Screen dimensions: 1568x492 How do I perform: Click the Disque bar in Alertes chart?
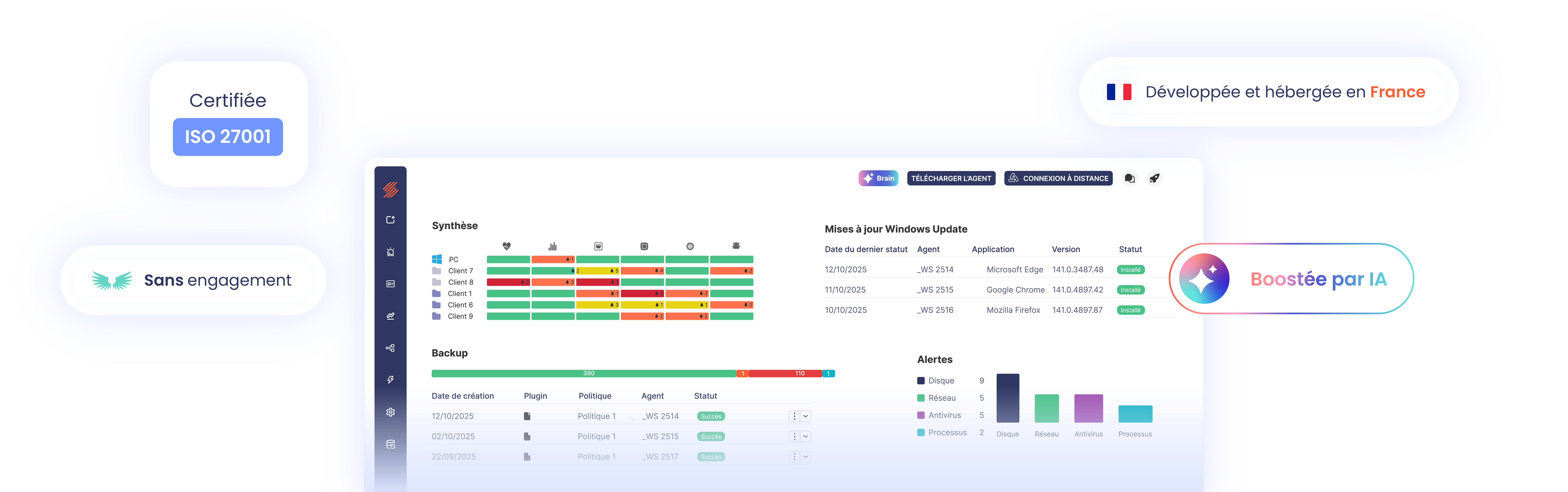click(1008, 398)
